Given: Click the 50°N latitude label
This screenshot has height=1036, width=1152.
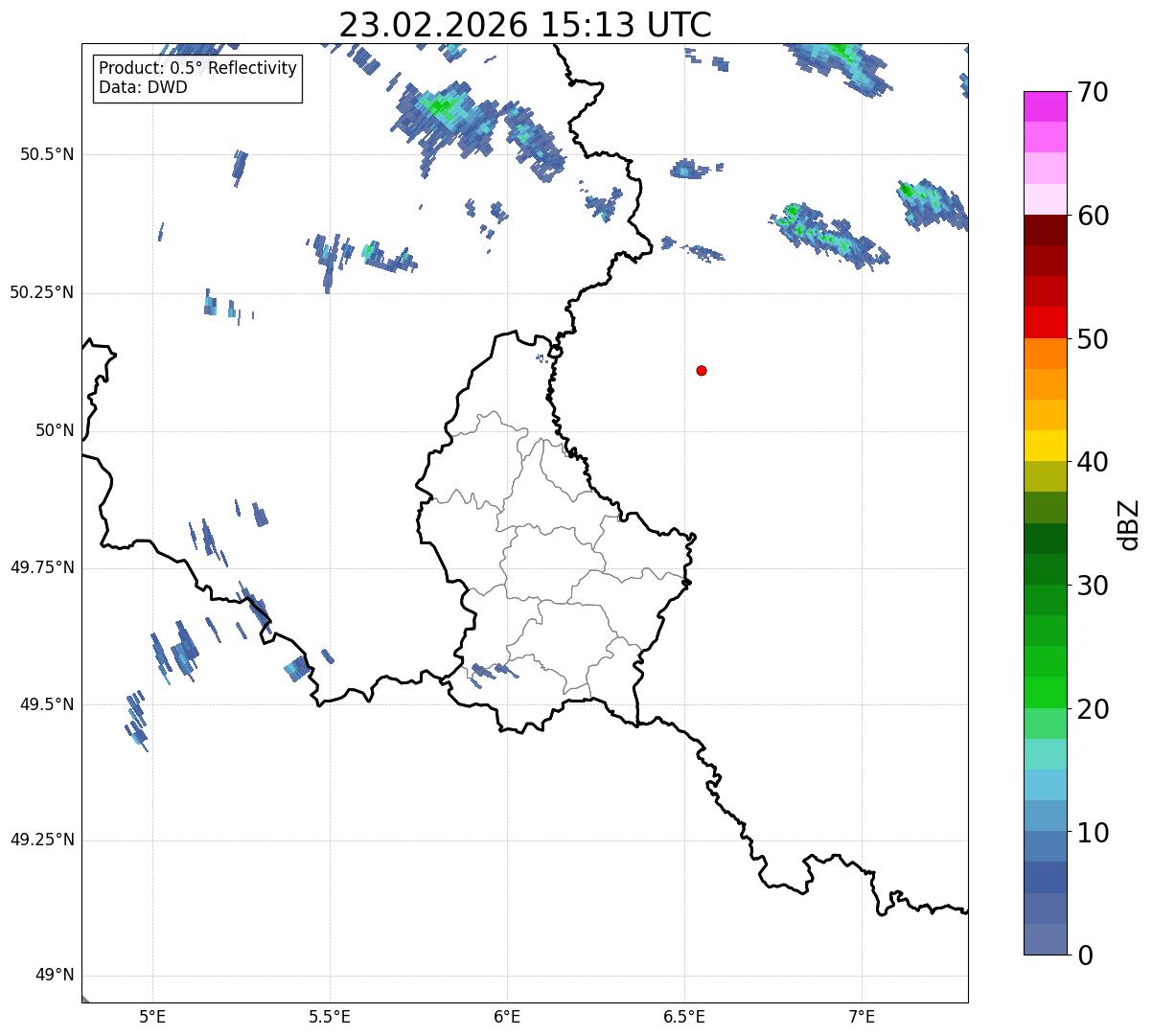Looking at the screenshot, I should pos(55,430).
